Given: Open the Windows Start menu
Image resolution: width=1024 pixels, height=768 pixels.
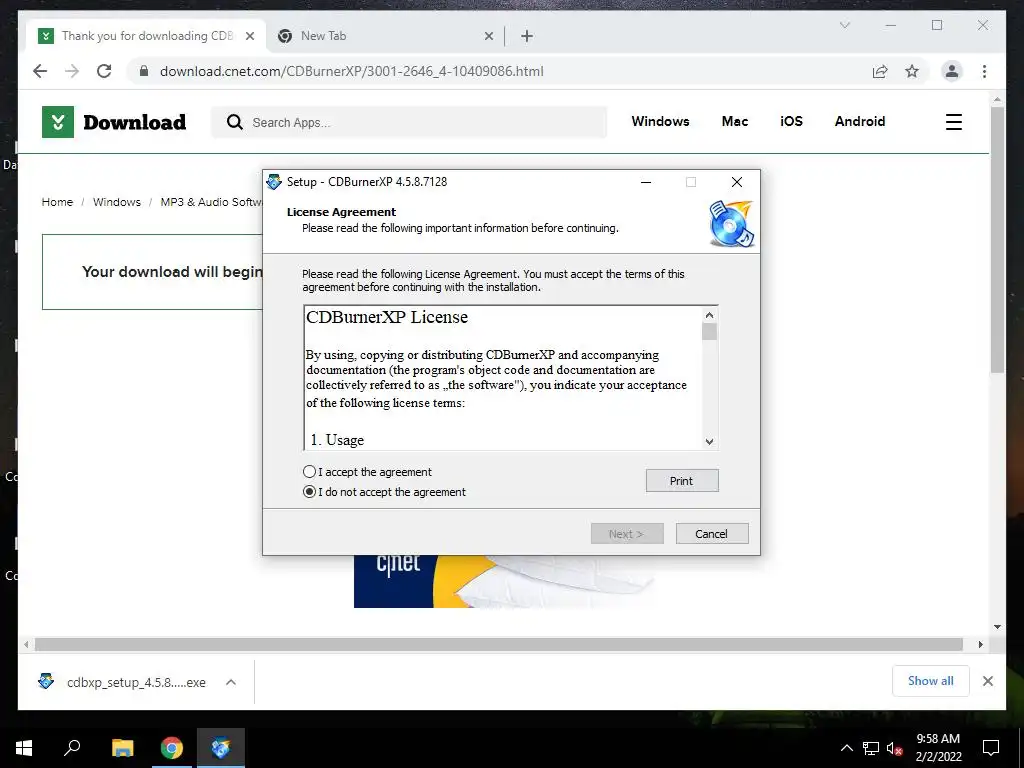Looking at the screenshot, I should 24,748.
